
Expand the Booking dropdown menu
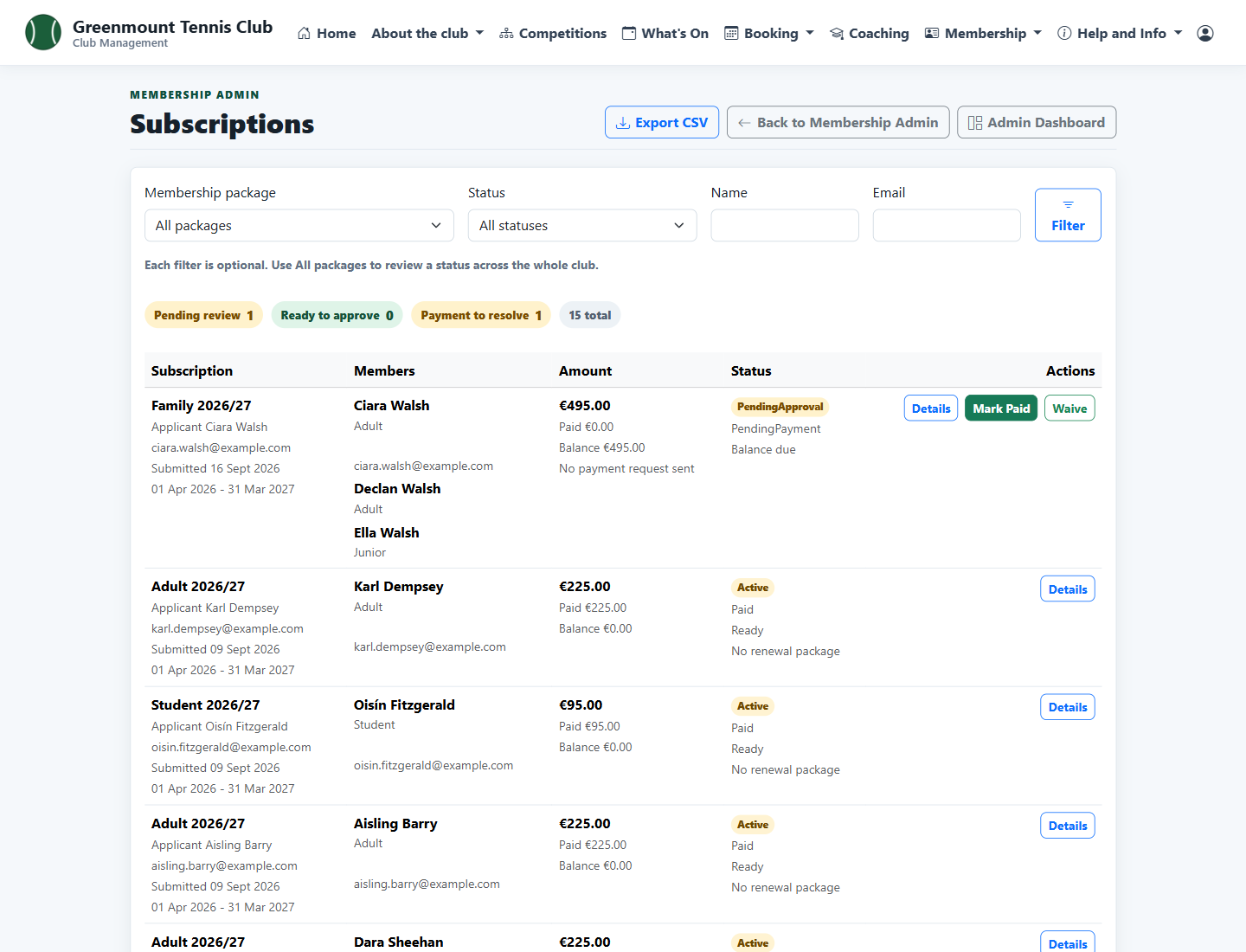[x=769, y=34]
